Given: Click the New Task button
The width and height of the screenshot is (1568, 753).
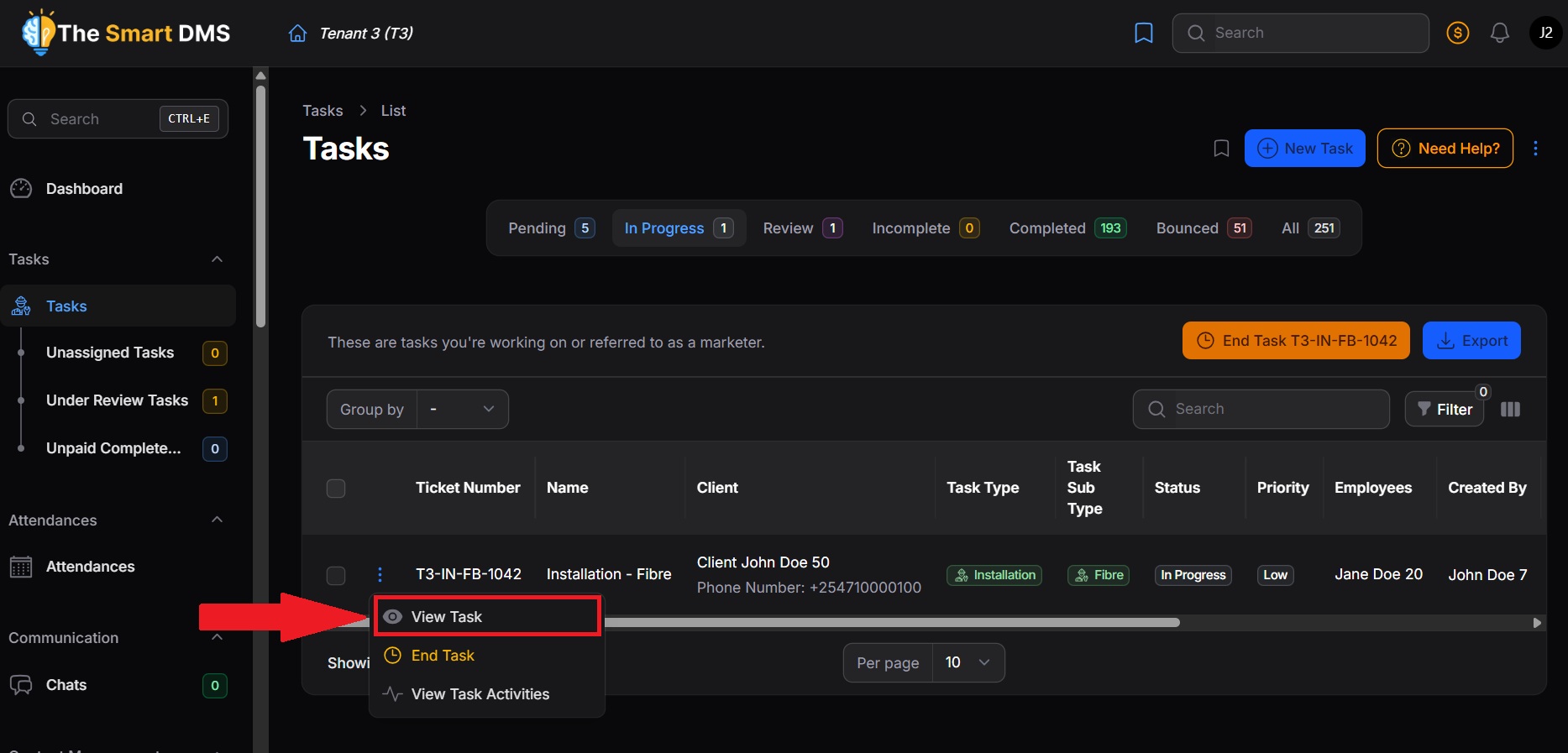Looking at the screenshot, I should tap(1304, 149).
